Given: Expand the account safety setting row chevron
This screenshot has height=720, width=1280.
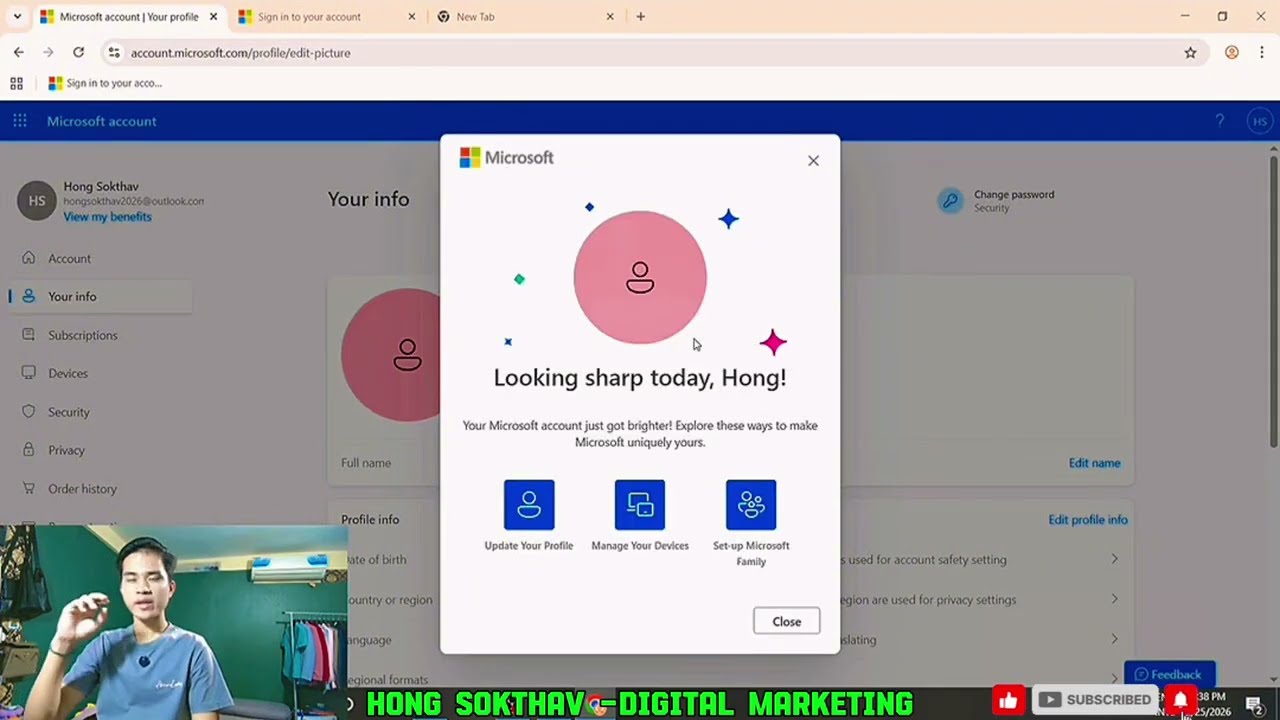Looking at the screenshot, I should 1114,559.
